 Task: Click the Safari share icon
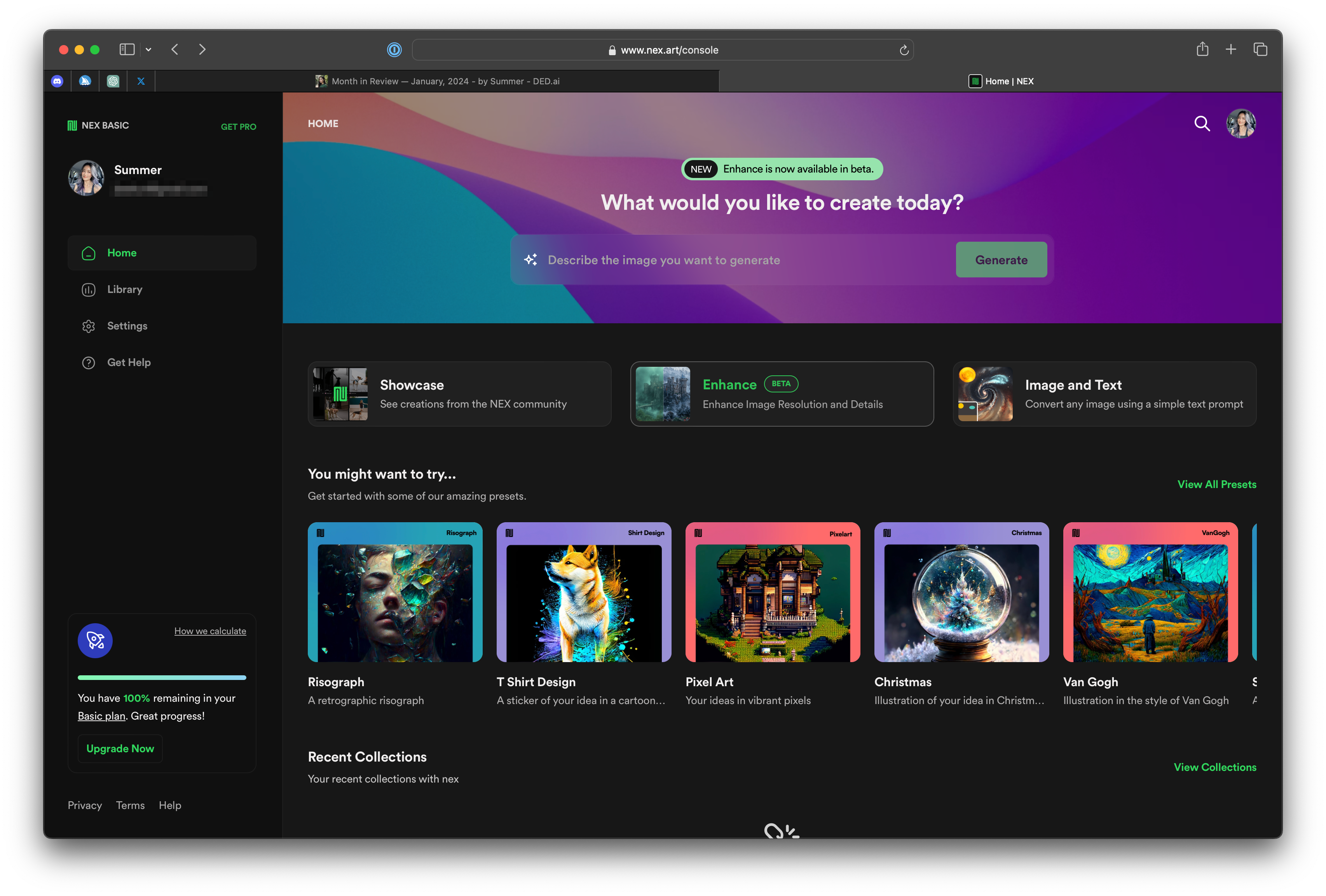[1202, 50]
